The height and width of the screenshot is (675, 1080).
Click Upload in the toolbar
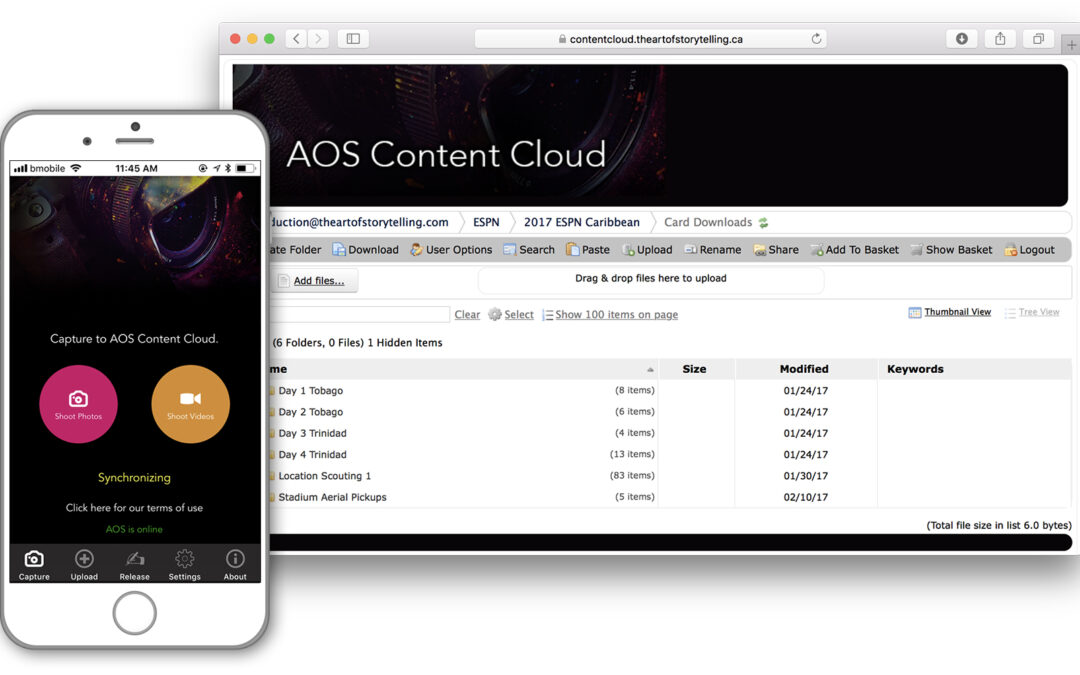(x=647, y=250)
